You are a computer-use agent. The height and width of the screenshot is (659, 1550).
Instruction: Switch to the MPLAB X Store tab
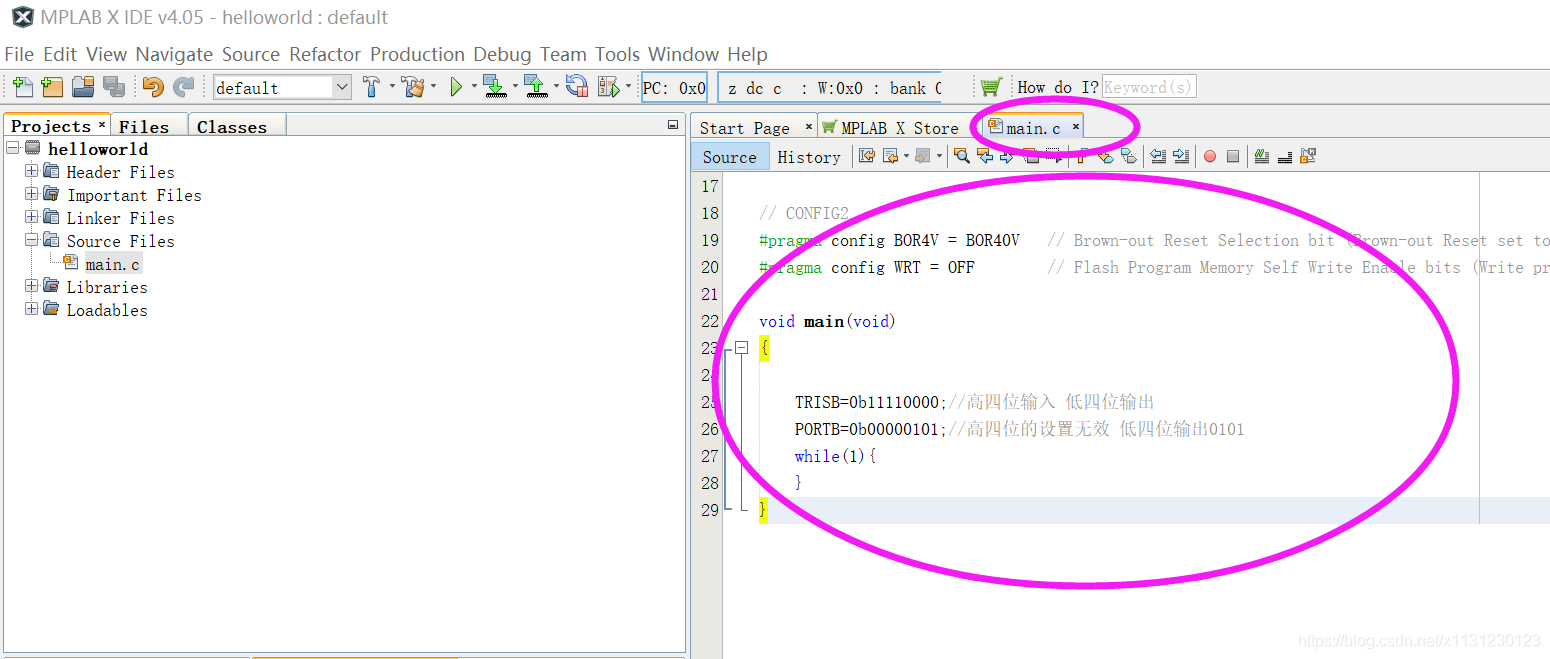(899, 128)
